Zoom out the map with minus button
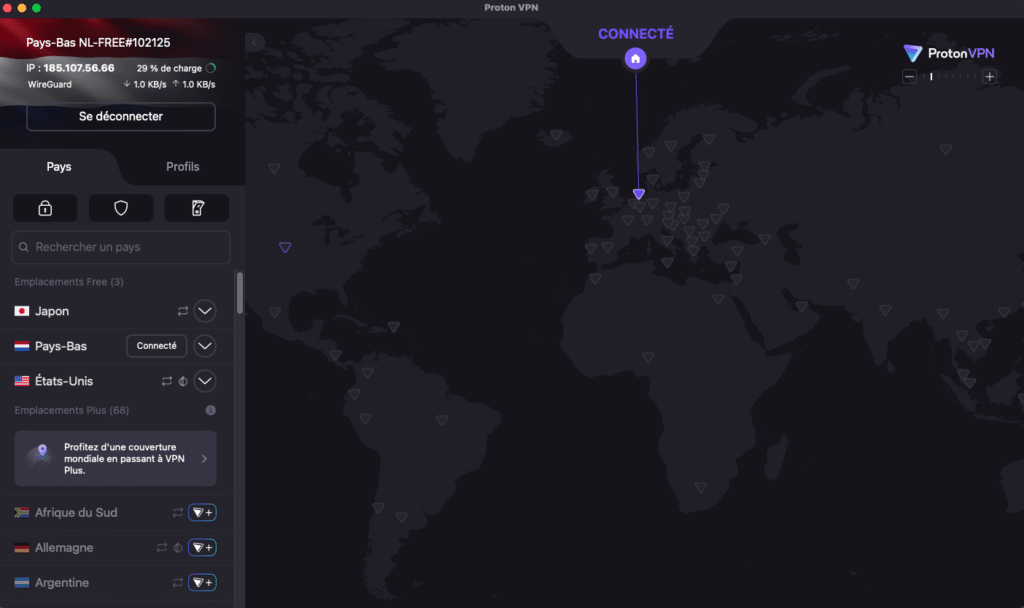Image resolution: width=1024 pixels, height=608 pixels. click(909, 76)
